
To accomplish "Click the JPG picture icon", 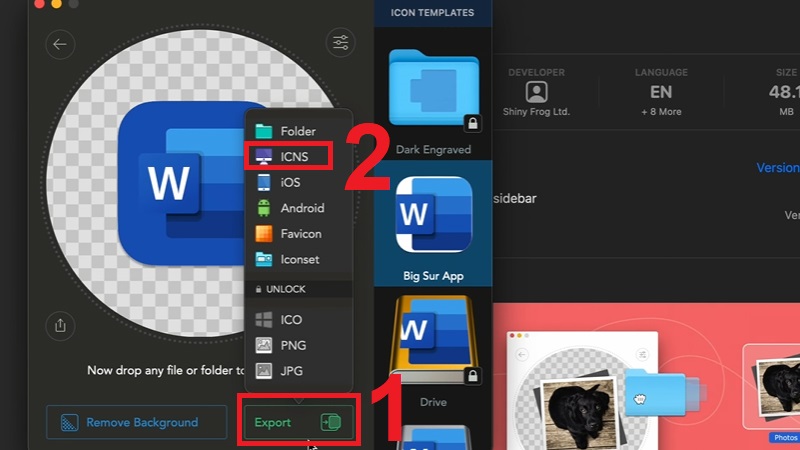I will tap(264, 371).
